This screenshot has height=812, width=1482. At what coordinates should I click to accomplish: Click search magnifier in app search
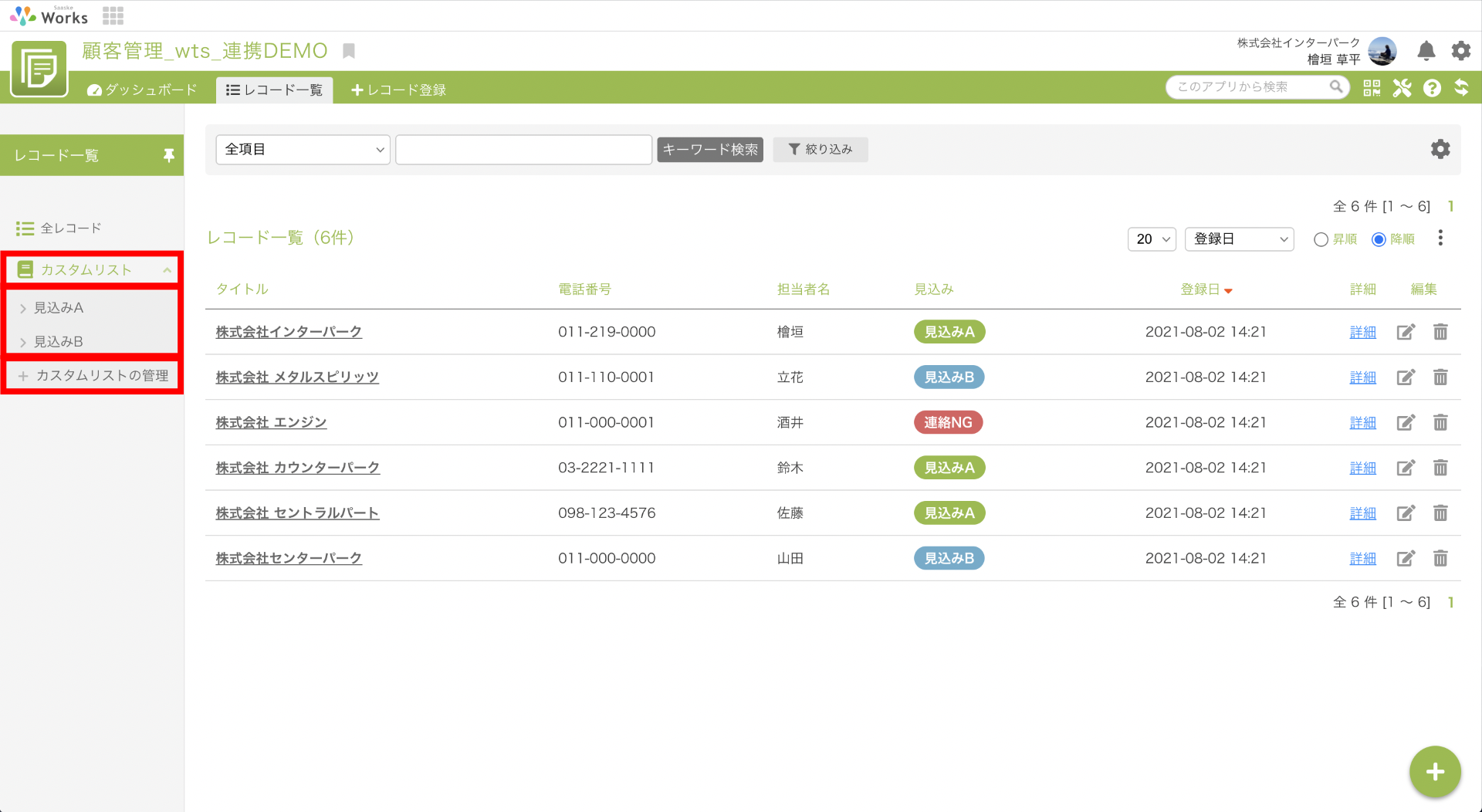[x=1336, y=87]
